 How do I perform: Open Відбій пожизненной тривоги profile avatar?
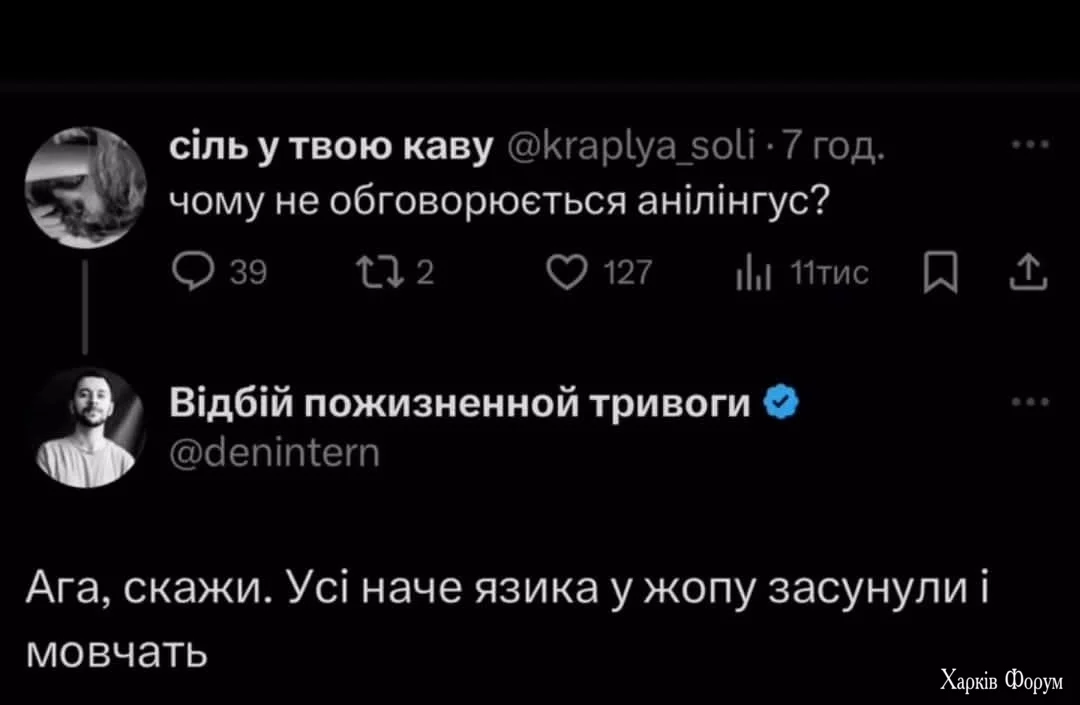point(85,427)
